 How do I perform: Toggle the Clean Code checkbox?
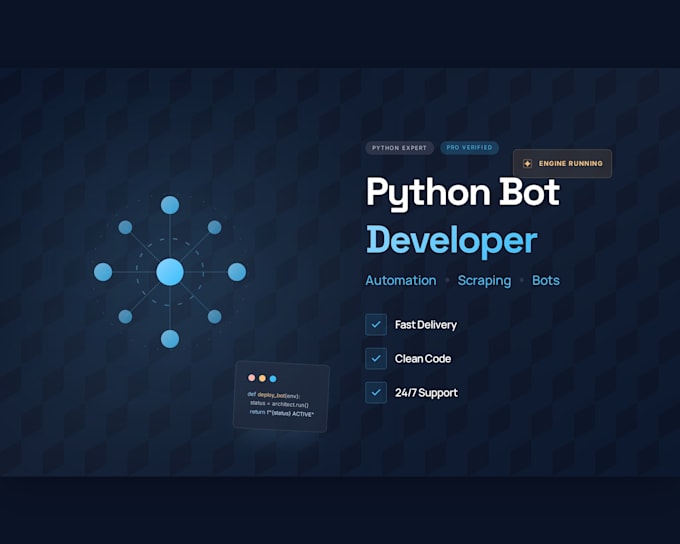pyautogui.click(x=376, y=358)
